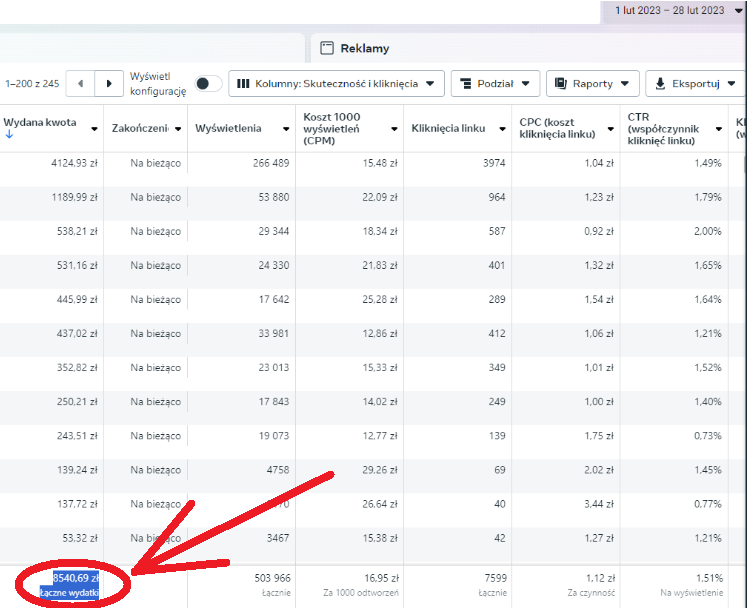Screen dimensions: 748x608
Task: Toggle the Wyświetl konfigurację switch
Action: click(208, 83)
